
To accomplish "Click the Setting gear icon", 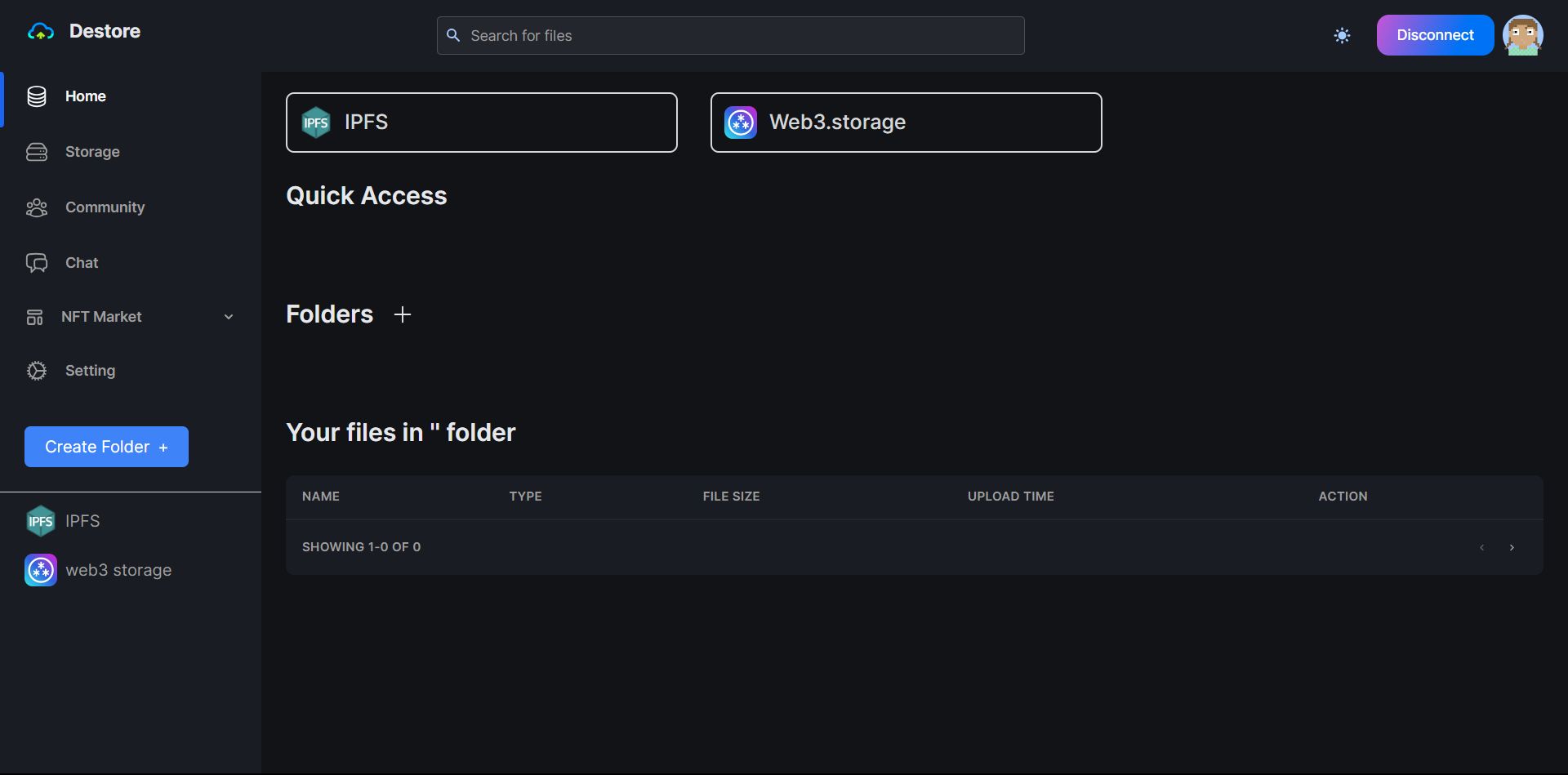I will (37, 371).
